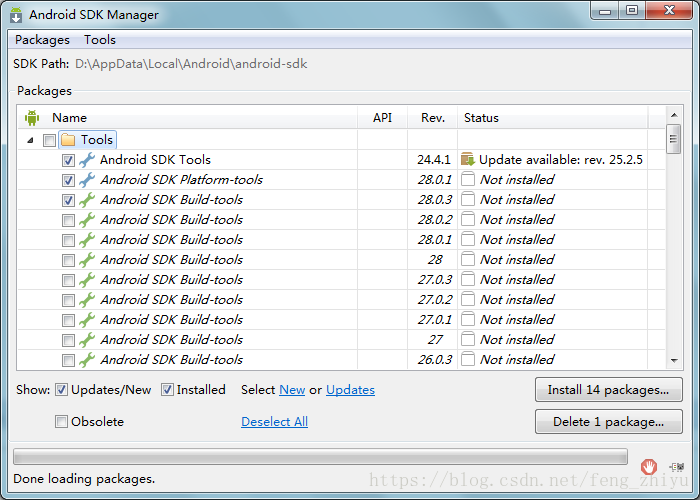
Task: Click the scrollbar up arrow
Action: (674, 115)
